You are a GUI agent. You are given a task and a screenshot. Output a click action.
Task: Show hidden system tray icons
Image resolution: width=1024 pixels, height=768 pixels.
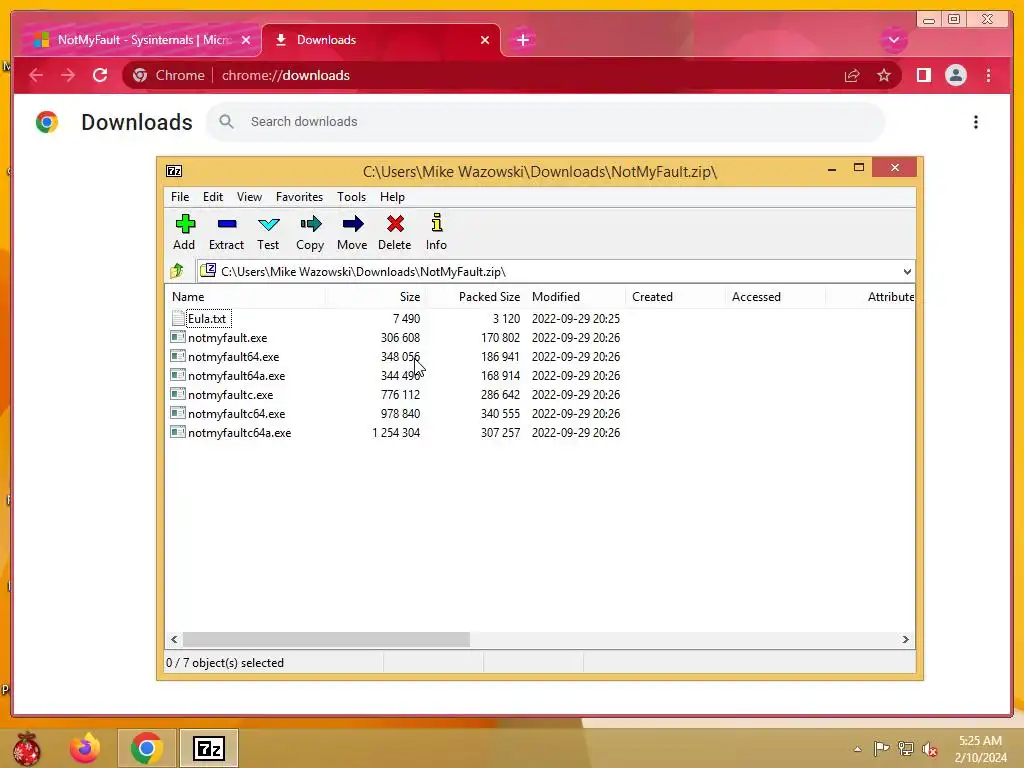pyautogui.click(x=857, y=749)
